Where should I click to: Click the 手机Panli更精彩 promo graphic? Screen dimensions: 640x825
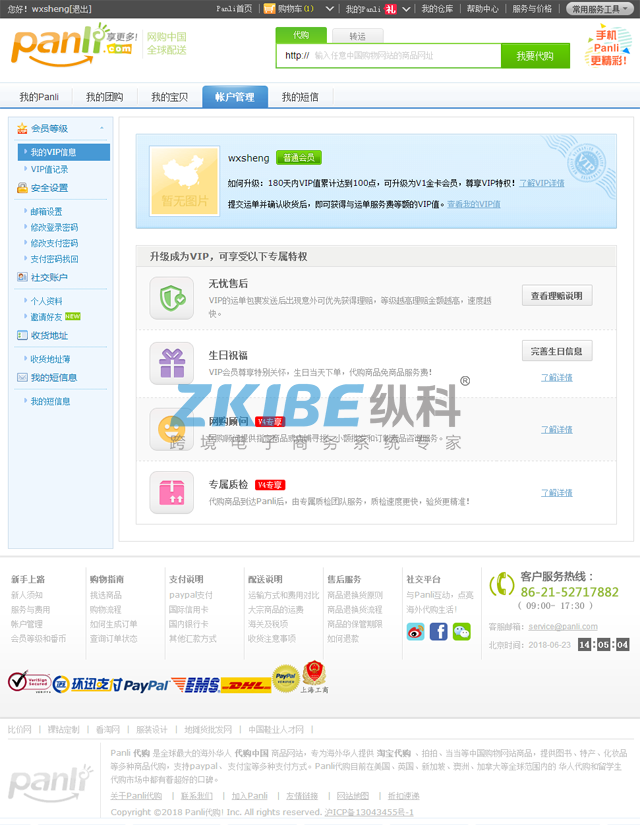tap(607, 47)
